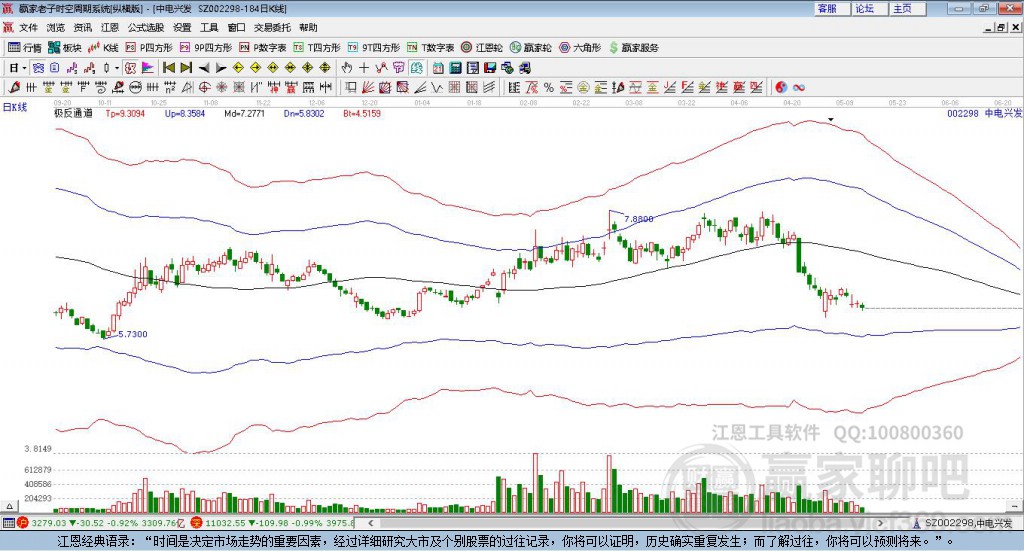Open the P数字表 number table

263,48
